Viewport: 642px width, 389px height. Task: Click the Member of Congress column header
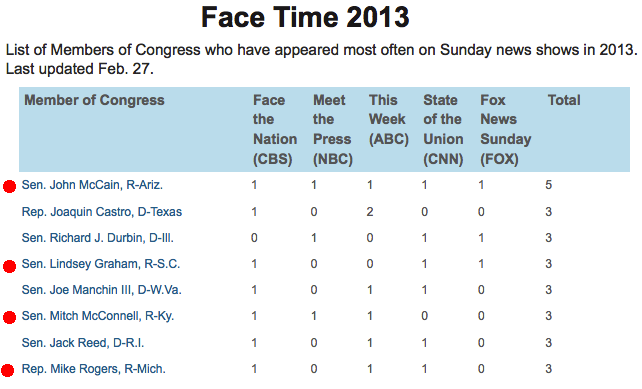[x=94, y=100]
